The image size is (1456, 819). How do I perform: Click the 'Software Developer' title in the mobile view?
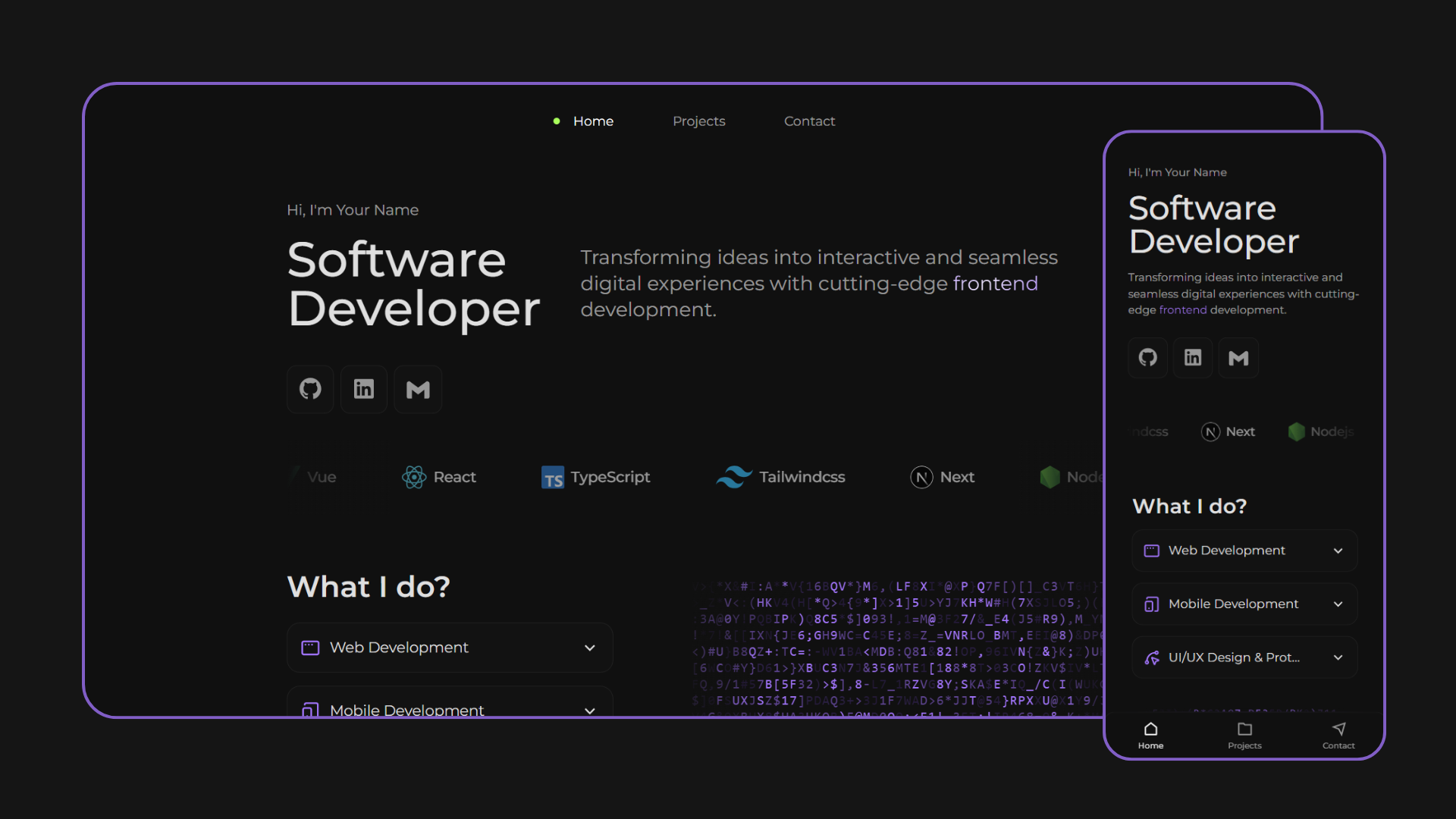point(1213,225)
